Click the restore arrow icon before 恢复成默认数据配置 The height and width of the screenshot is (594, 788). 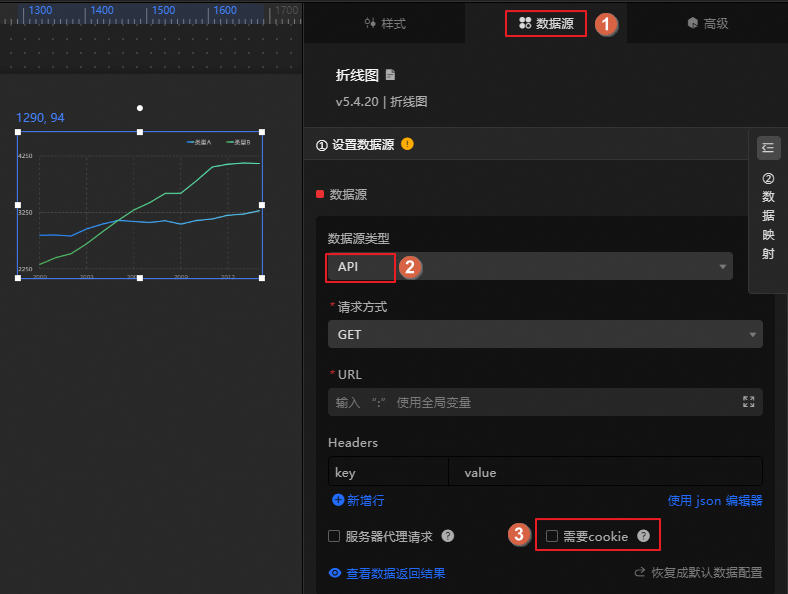(639, 572)
